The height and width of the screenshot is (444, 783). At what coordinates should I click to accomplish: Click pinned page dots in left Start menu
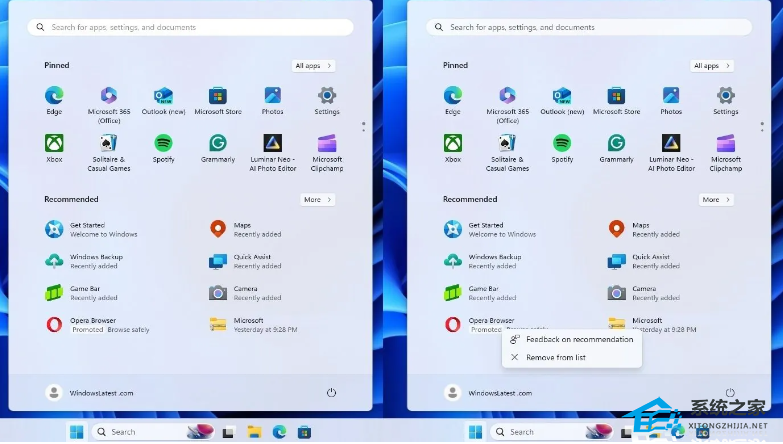click(364, 127)
